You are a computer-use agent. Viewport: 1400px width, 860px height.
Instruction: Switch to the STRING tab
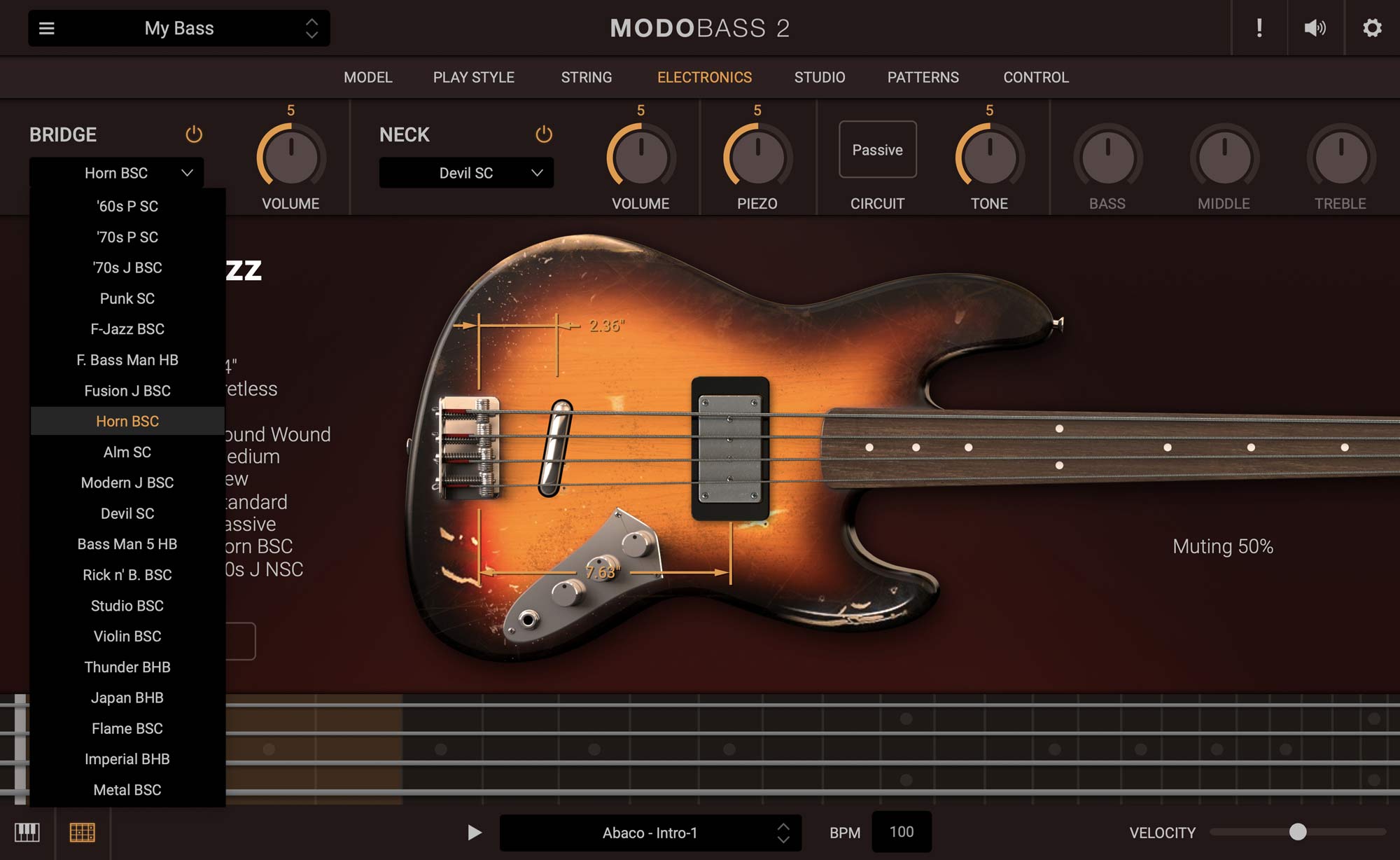click(587, 77)
